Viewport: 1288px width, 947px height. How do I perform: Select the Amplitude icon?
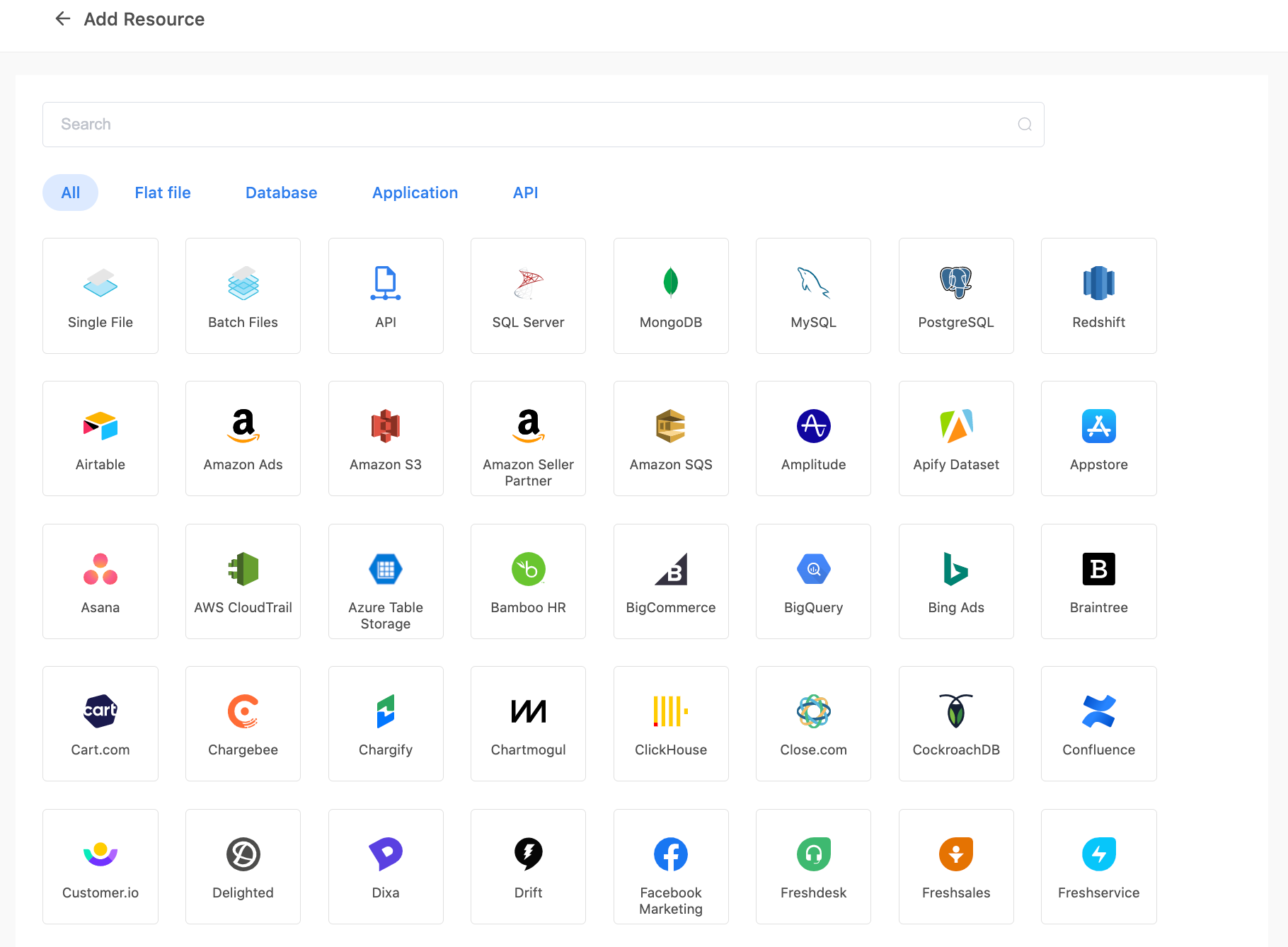[x=814, y=426]
